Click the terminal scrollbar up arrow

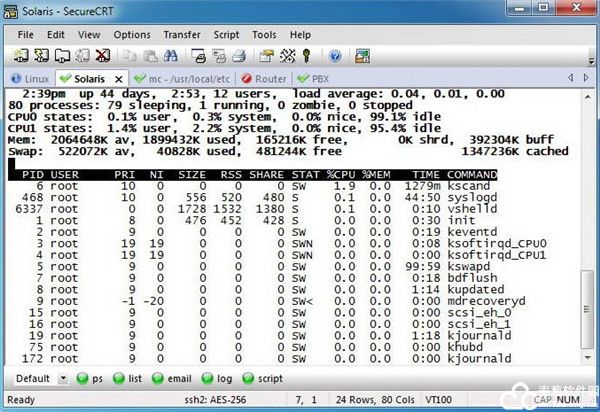(588, 96)
